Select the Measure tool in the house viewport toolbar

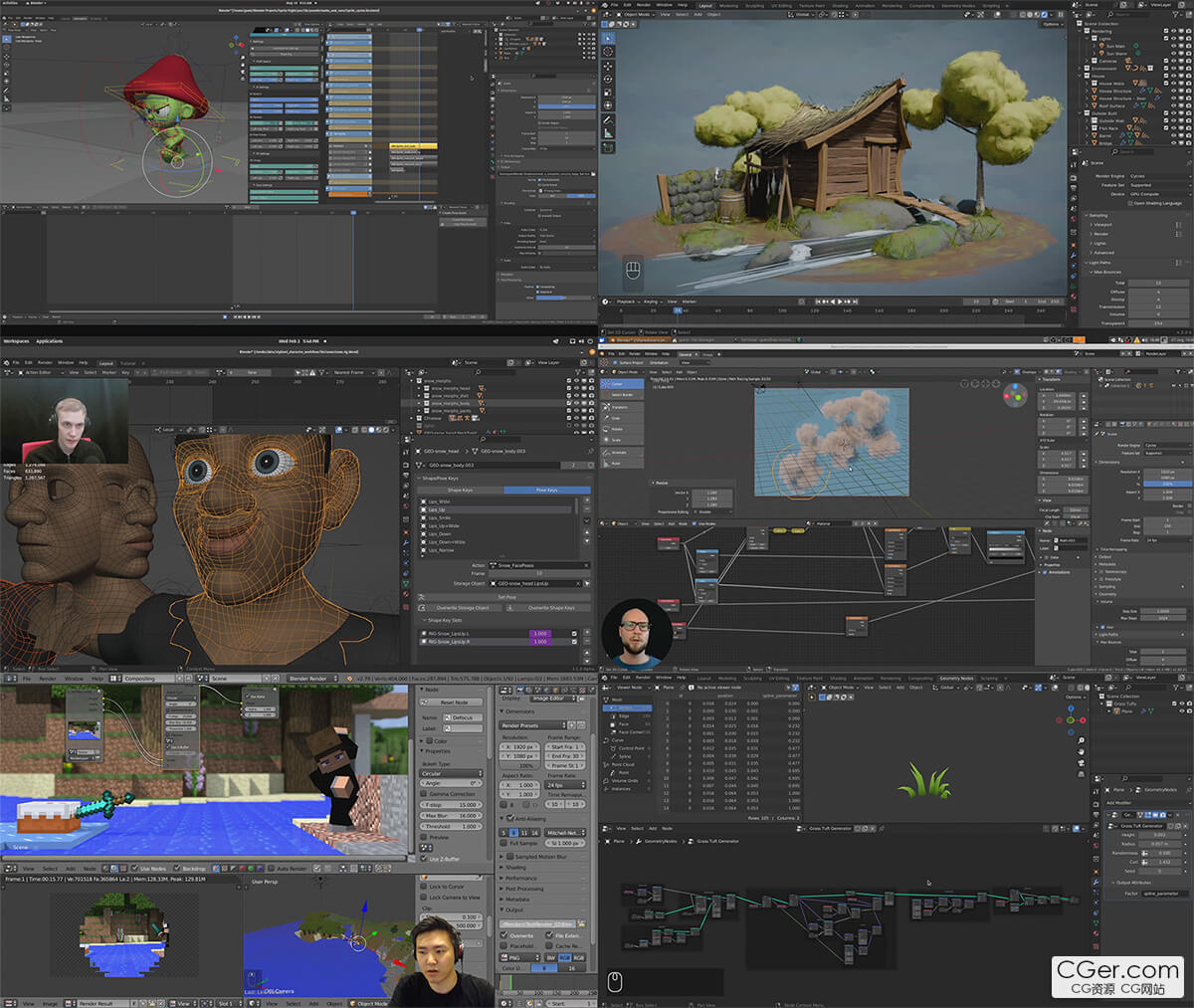point(608,132)
